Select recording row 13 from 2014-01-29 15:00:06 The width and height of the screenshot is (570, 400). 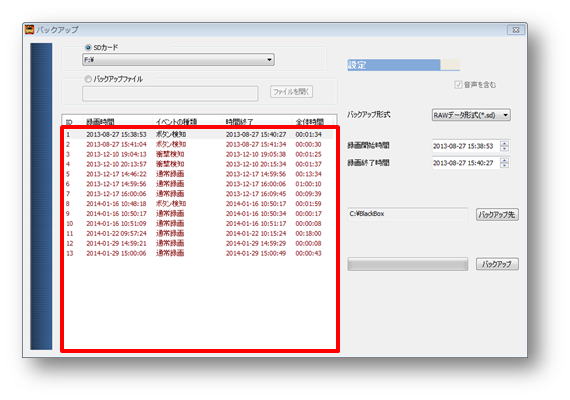(x=198, y=253)
